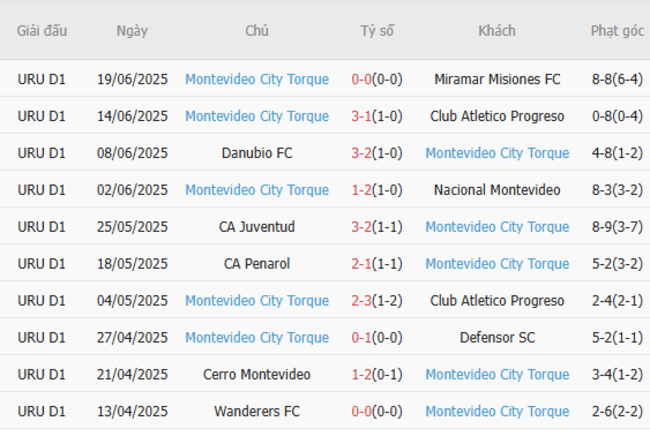
Task: Click the CA Penarol team name
Action: (257, 264)
